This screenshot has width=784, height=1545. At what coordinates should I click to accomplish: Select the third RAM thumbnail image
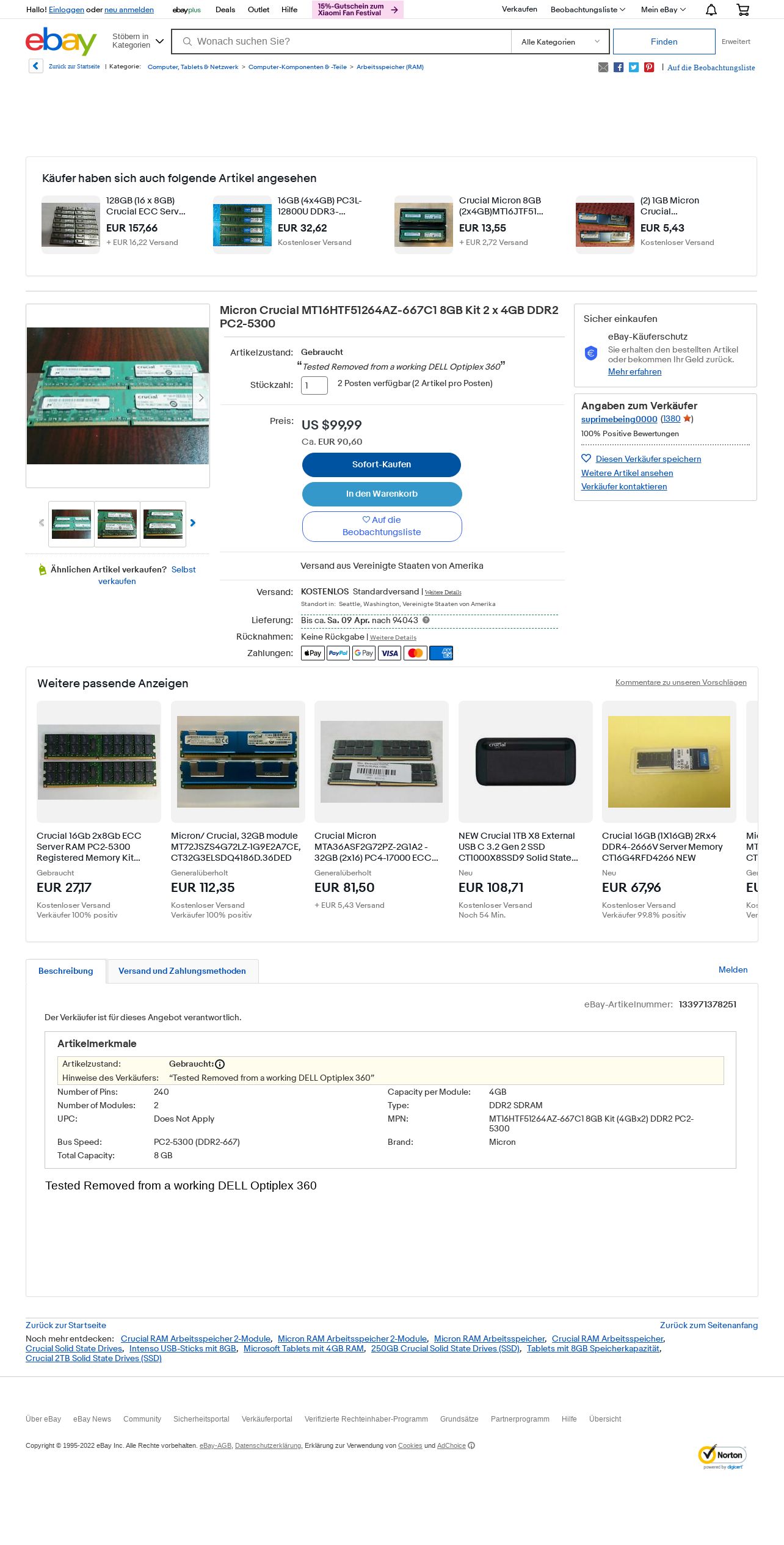coord(163,524)
